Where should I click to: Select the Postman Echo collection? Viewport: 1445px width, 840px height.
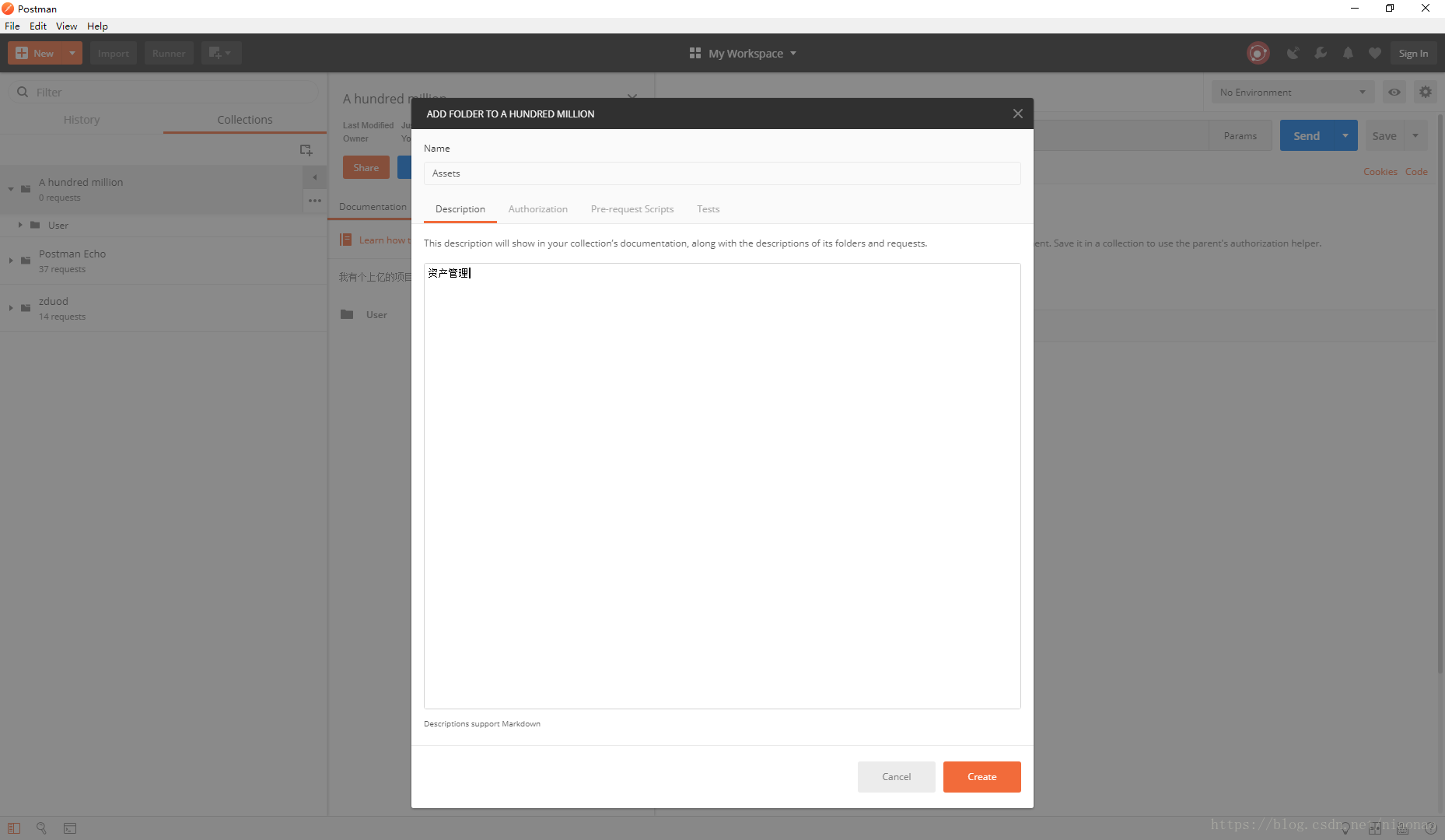pyautogui.click(x=163, y=261)
